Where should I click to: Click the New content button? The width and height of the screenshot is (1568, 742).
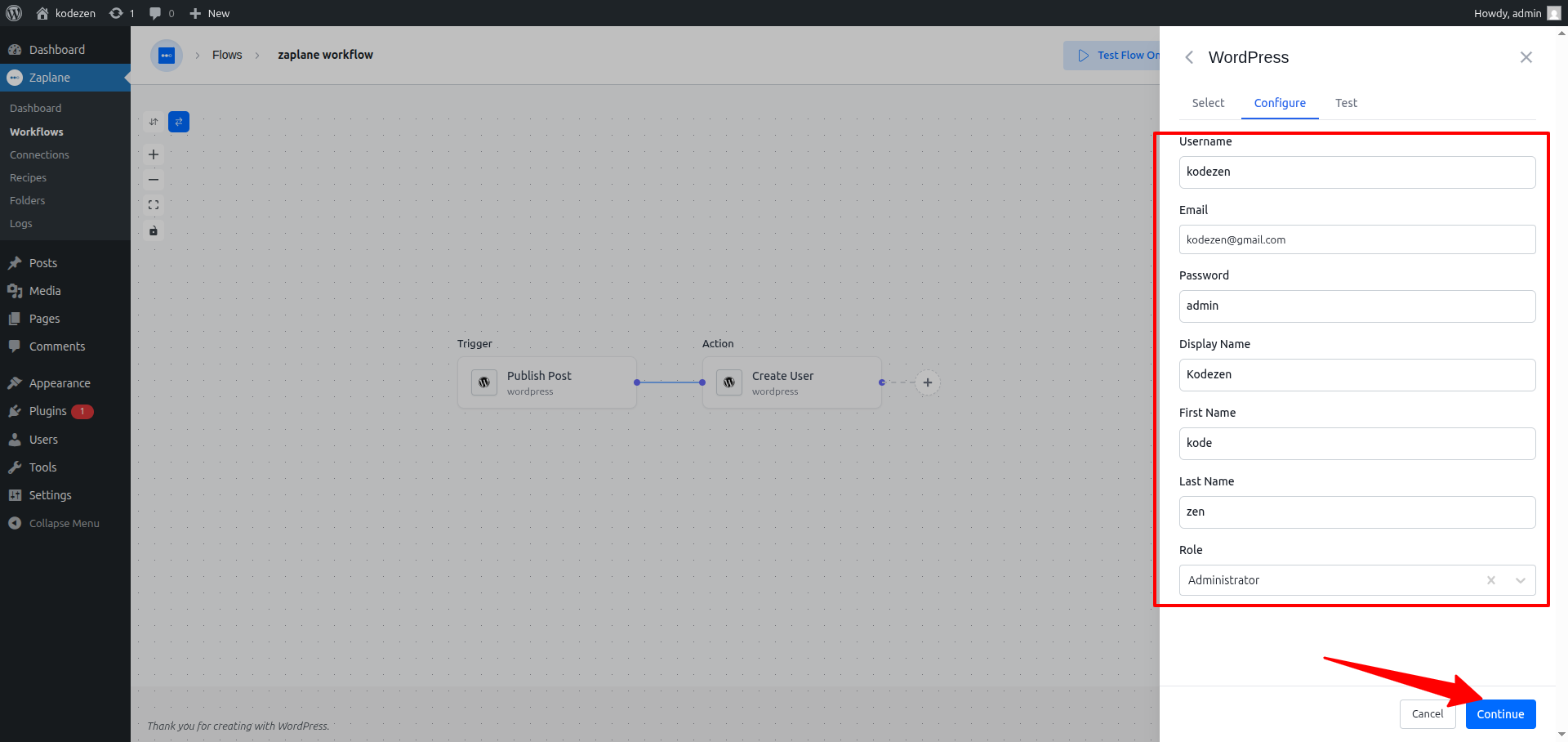[209, 13]
